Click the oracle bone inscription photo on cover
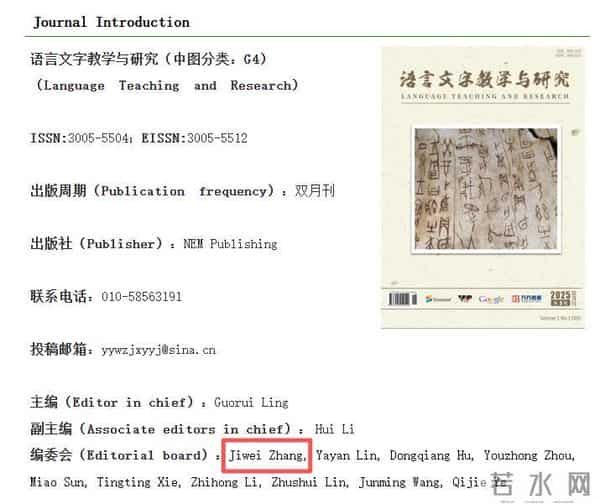This screenshot has height=504, width=600. (x=486, y=189)
